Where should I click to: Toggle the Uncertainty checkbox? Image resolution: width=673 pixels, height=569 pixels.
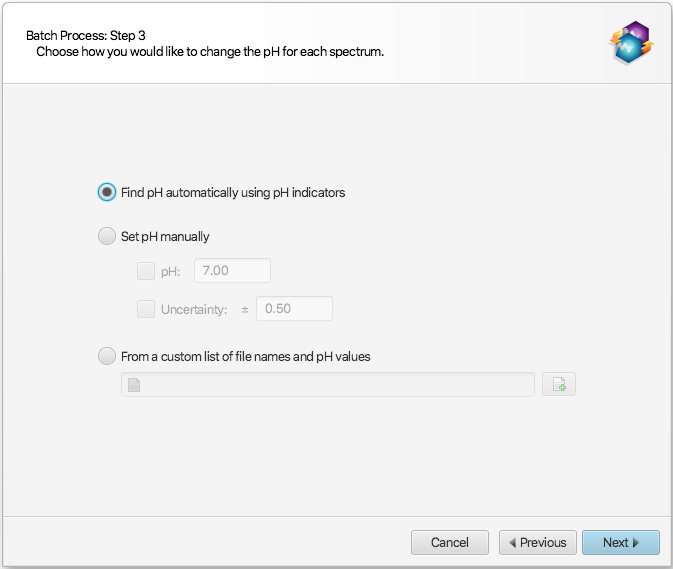tap(146, 309)
